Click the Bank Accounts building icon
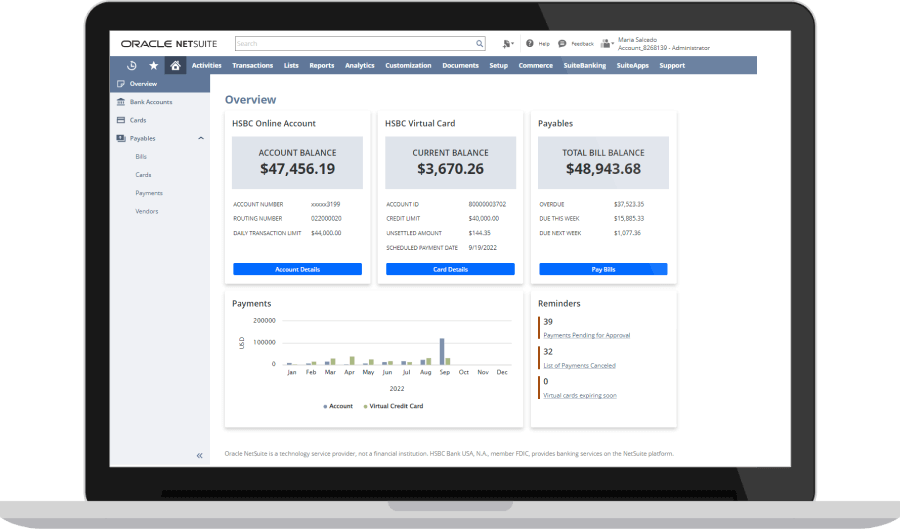 click(121, 102)
